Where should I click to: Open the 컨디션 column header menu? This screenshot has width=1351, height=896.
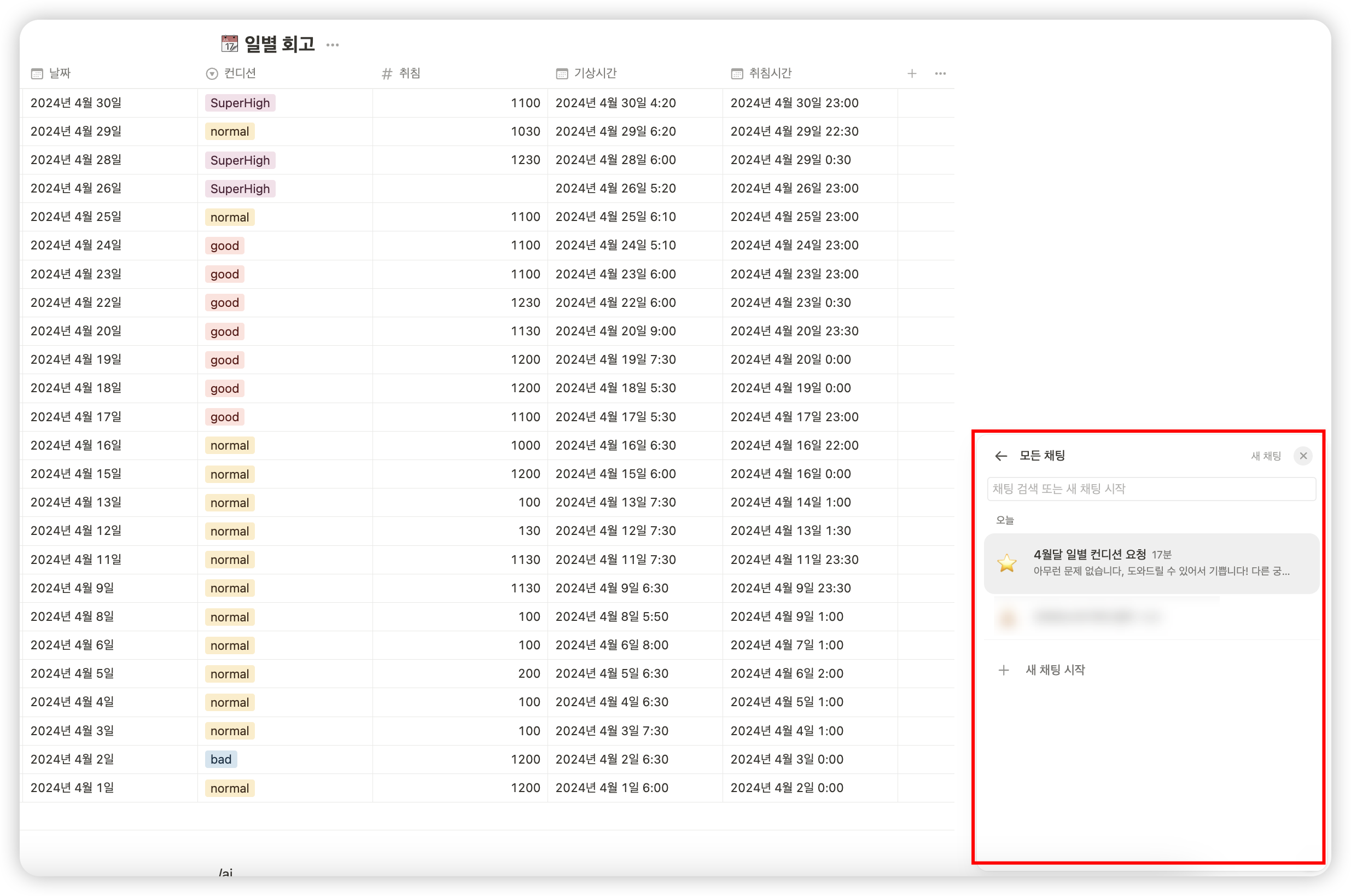click(285, 73)
